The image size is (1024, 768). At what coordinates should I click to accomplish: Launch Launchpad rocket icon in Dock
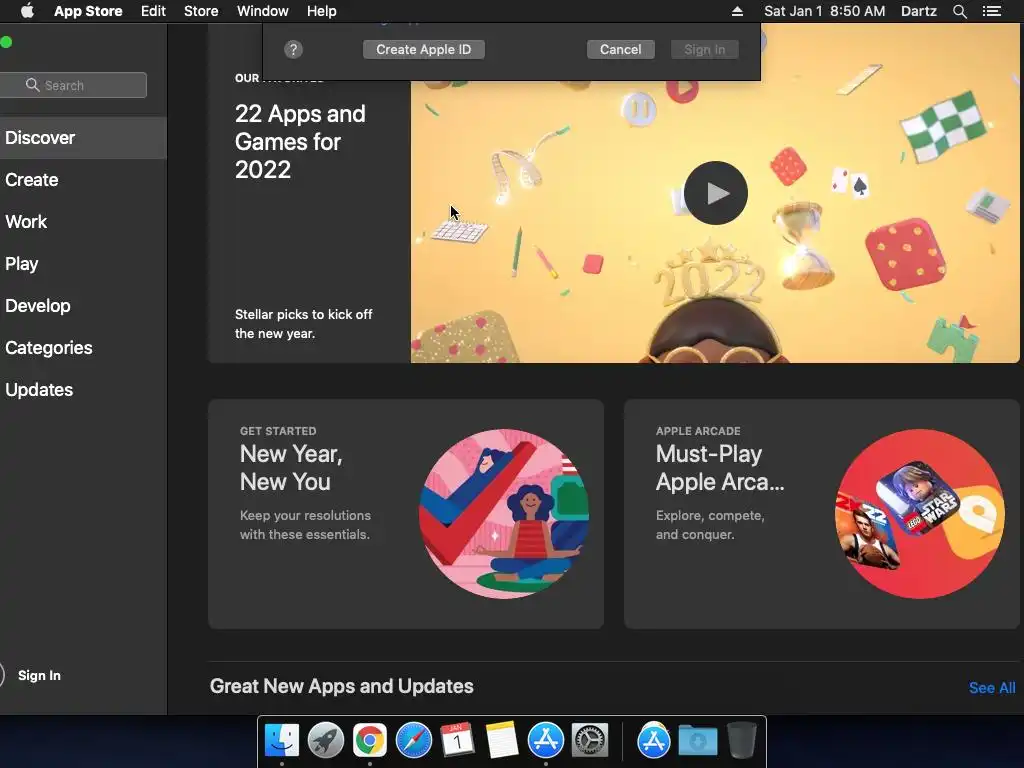point(325,741)
